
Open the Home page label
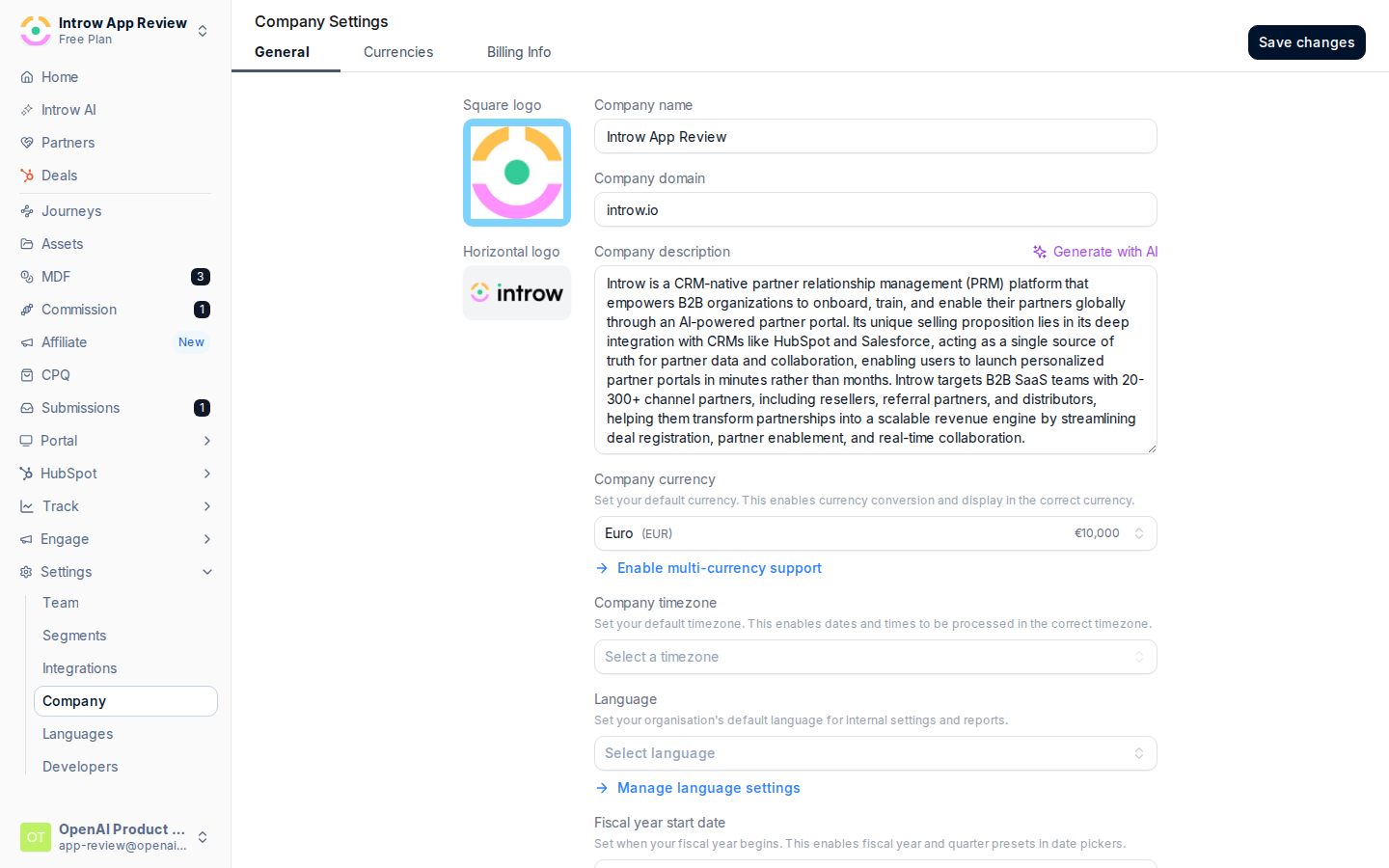[60, 77]
